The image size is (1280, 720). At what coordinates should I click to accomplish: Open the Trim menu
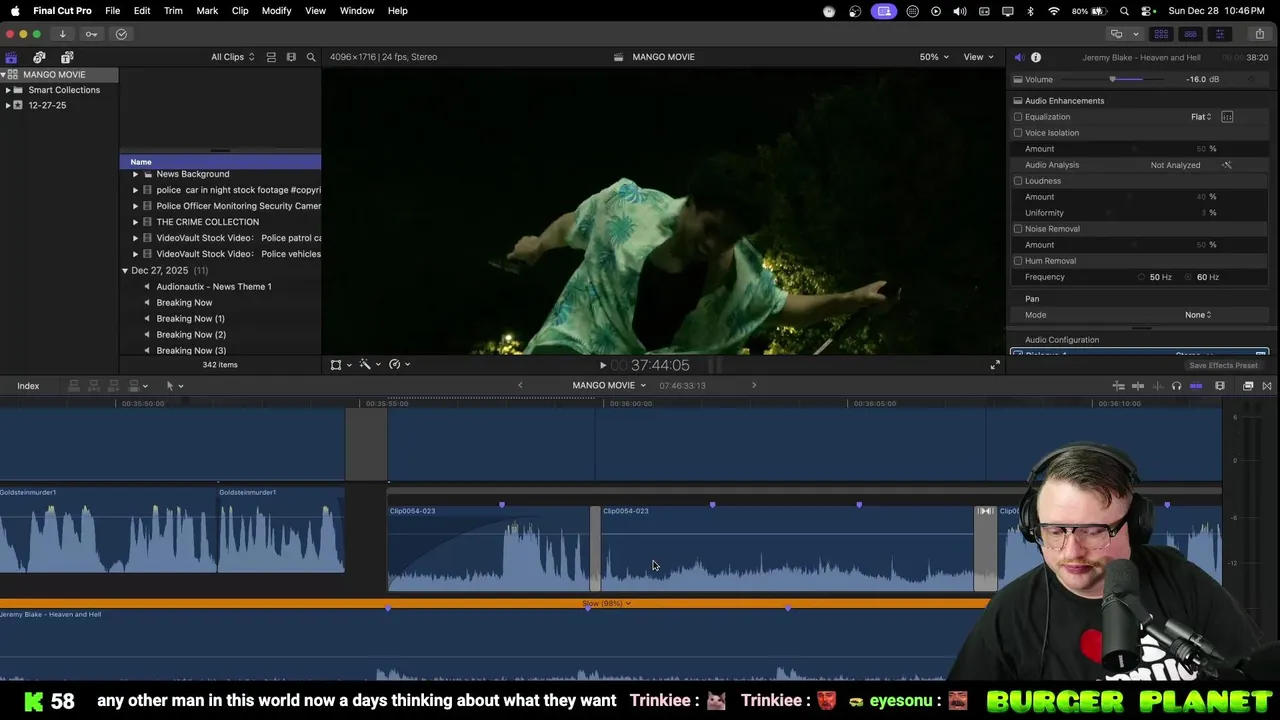click(x=173, y=11)
